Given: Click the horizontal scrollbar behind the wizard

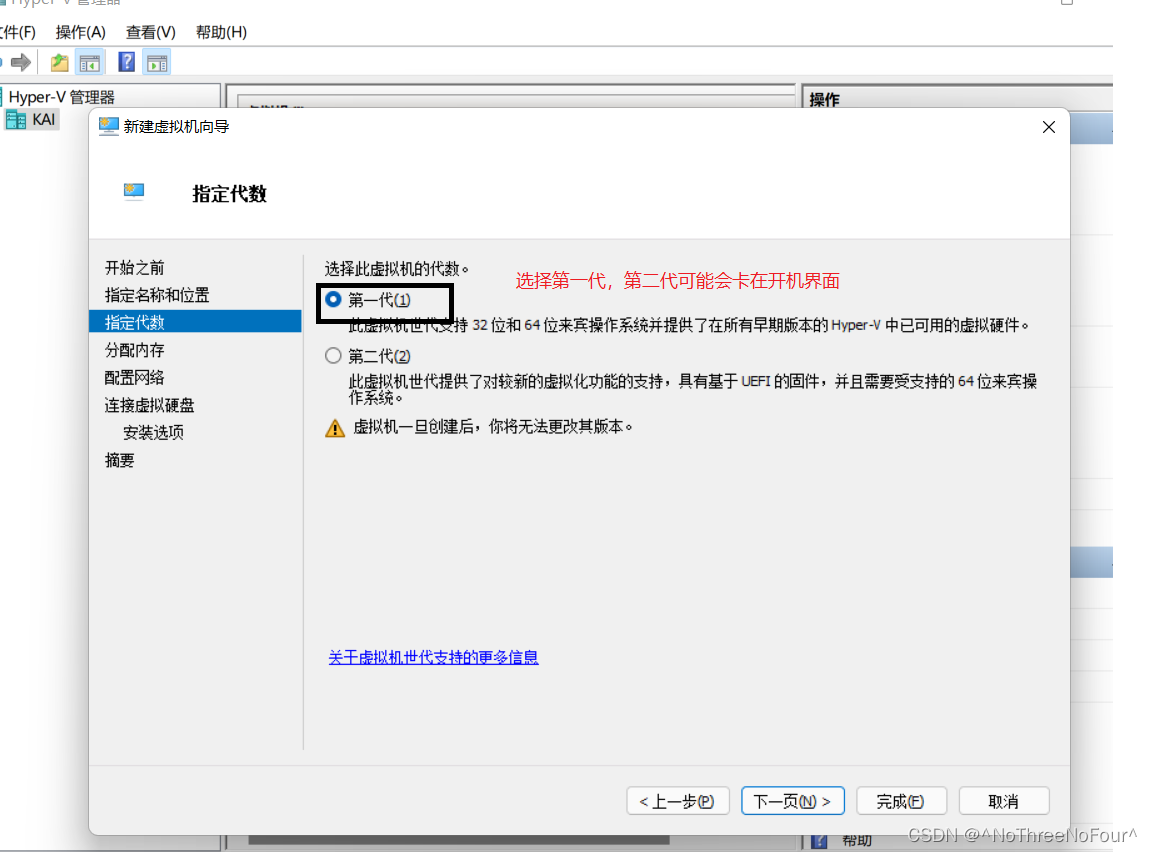Looking at the screenshot, I should [459, 840].
